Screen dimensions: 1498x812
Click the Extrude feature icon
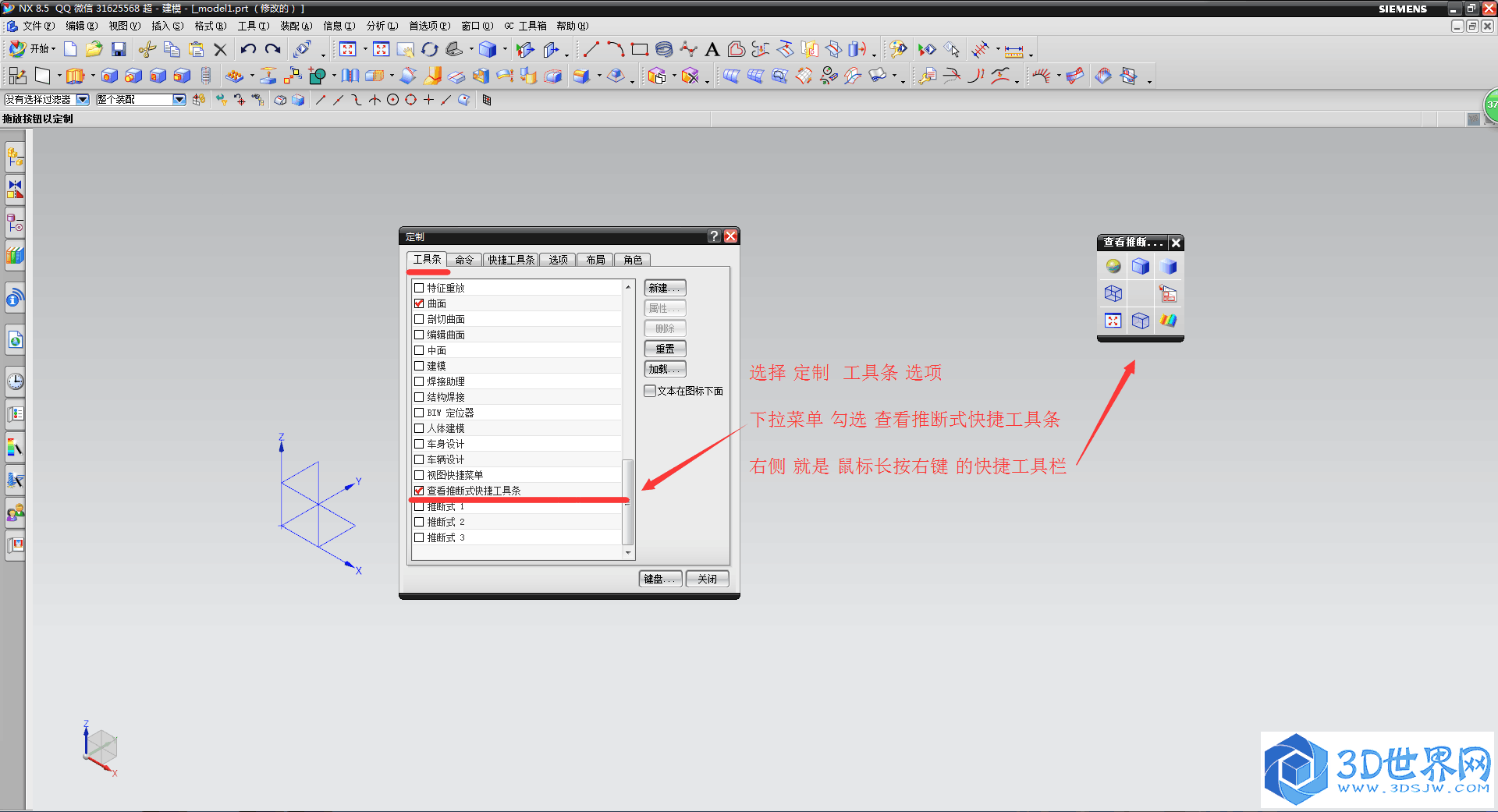75,76
